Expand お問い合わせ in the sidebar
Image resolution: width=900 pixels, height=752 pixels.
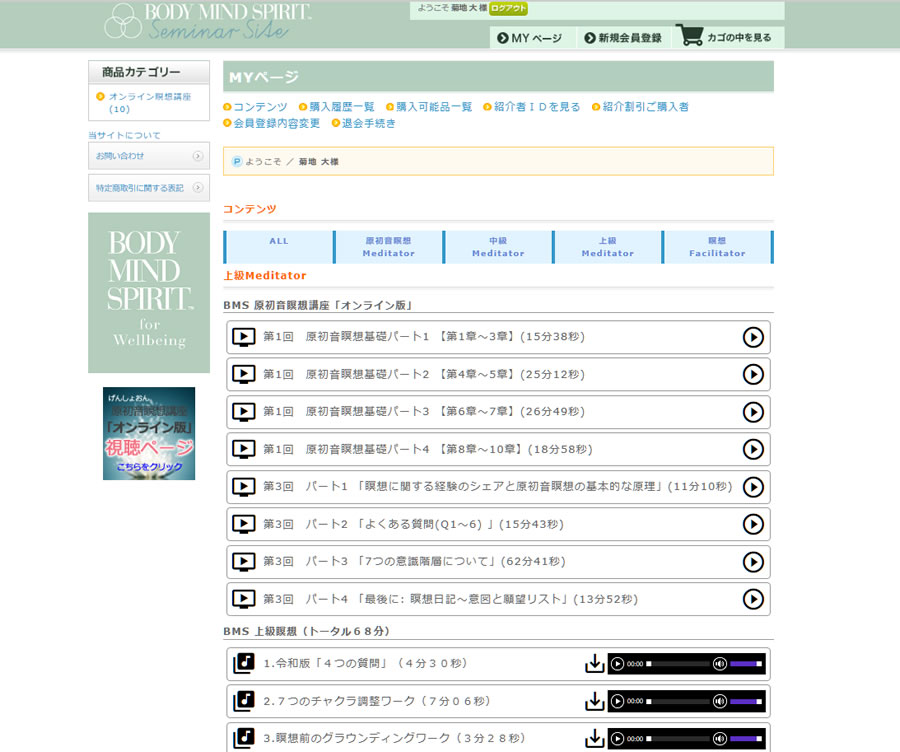[148, 156]
